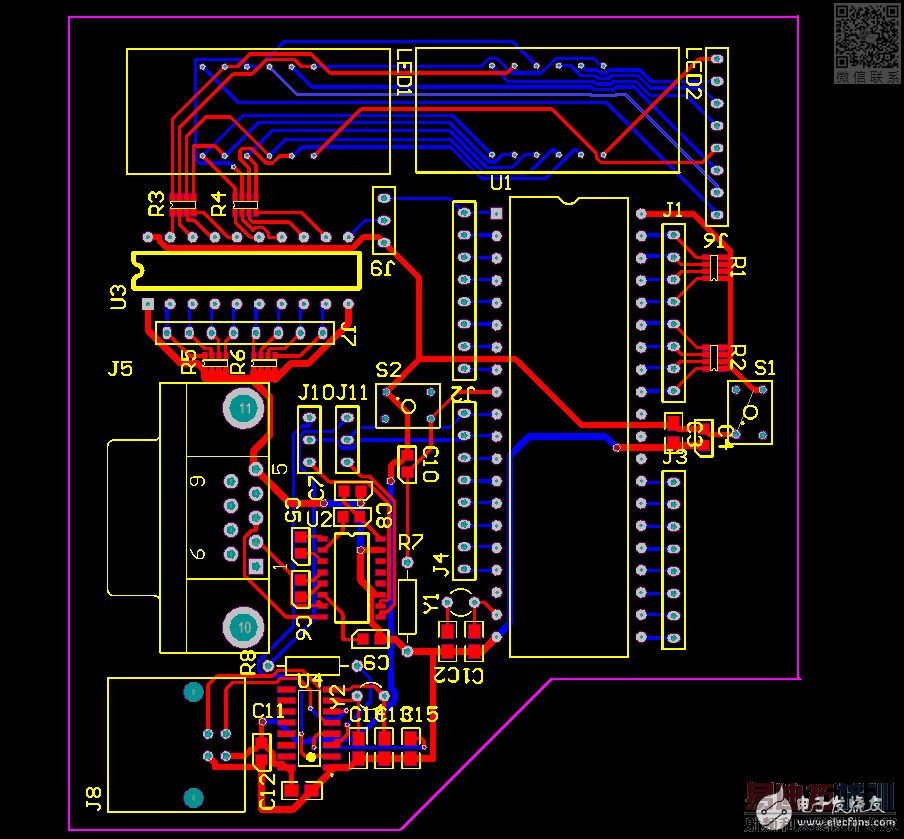904x839 pixels.
Task: Click the C6 capacitor label
Action: coord(304,628)
